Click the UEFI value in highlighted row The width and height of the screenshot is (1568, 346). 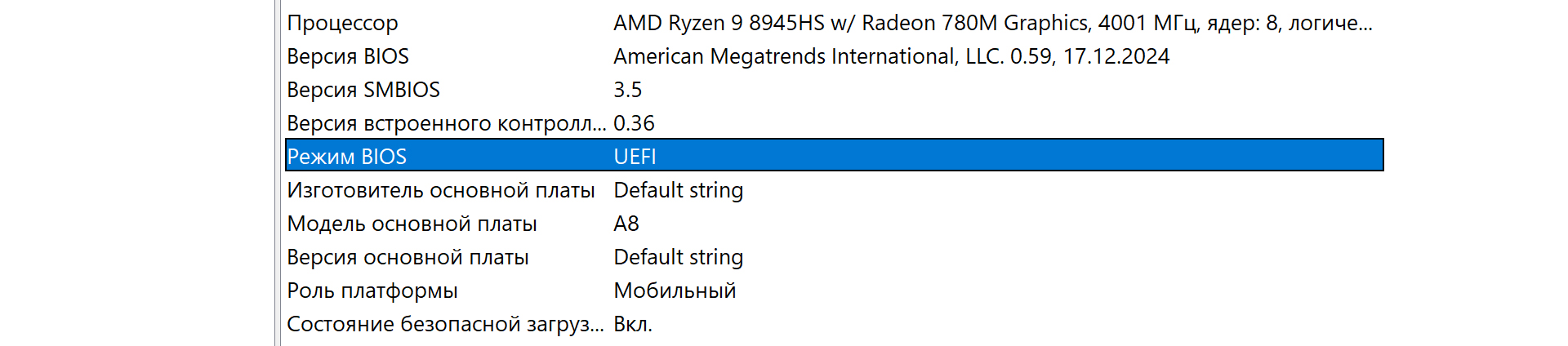pyautogui.click(x=635, y=157)
